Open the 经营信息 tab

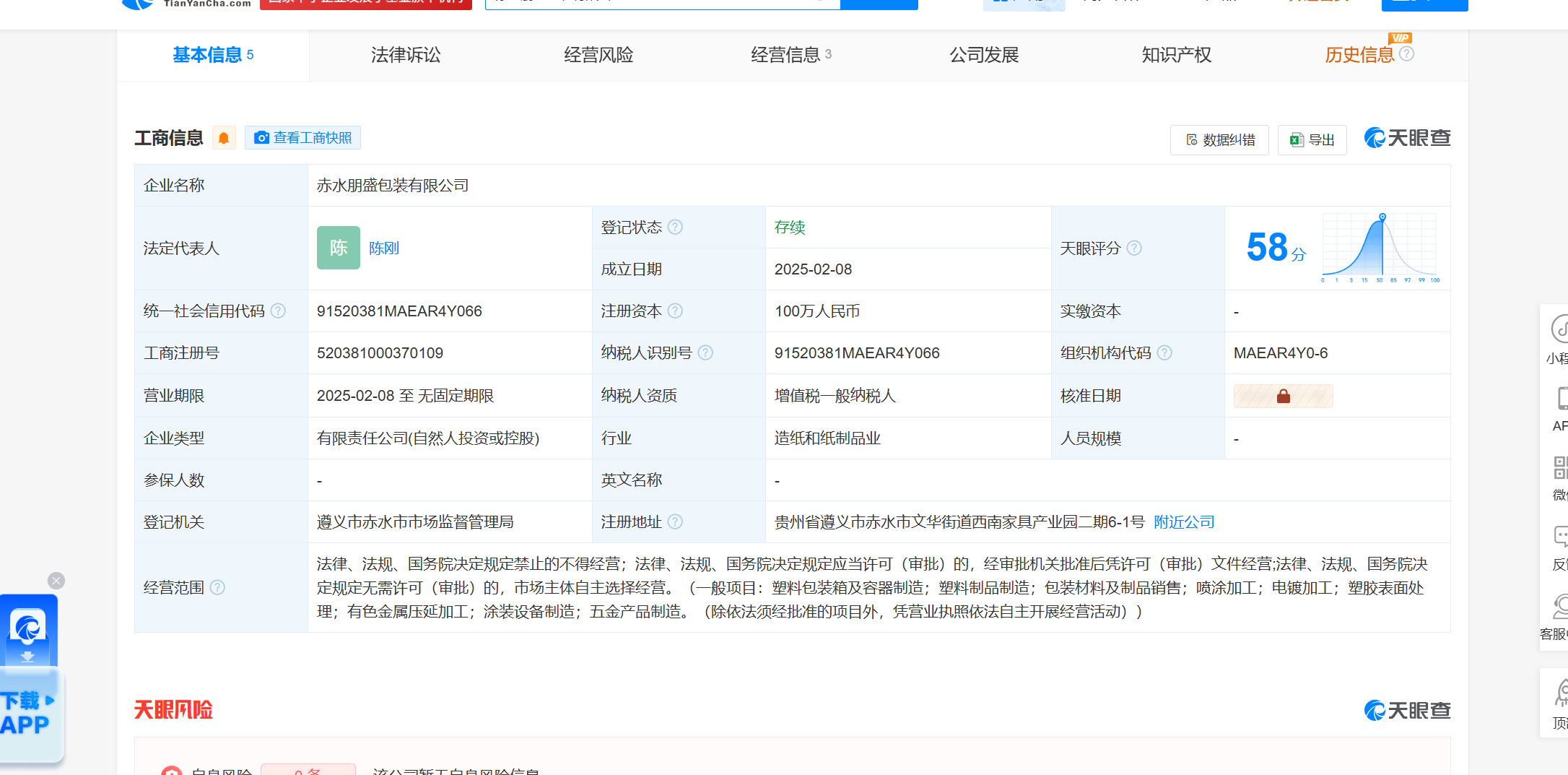(791, 55)
